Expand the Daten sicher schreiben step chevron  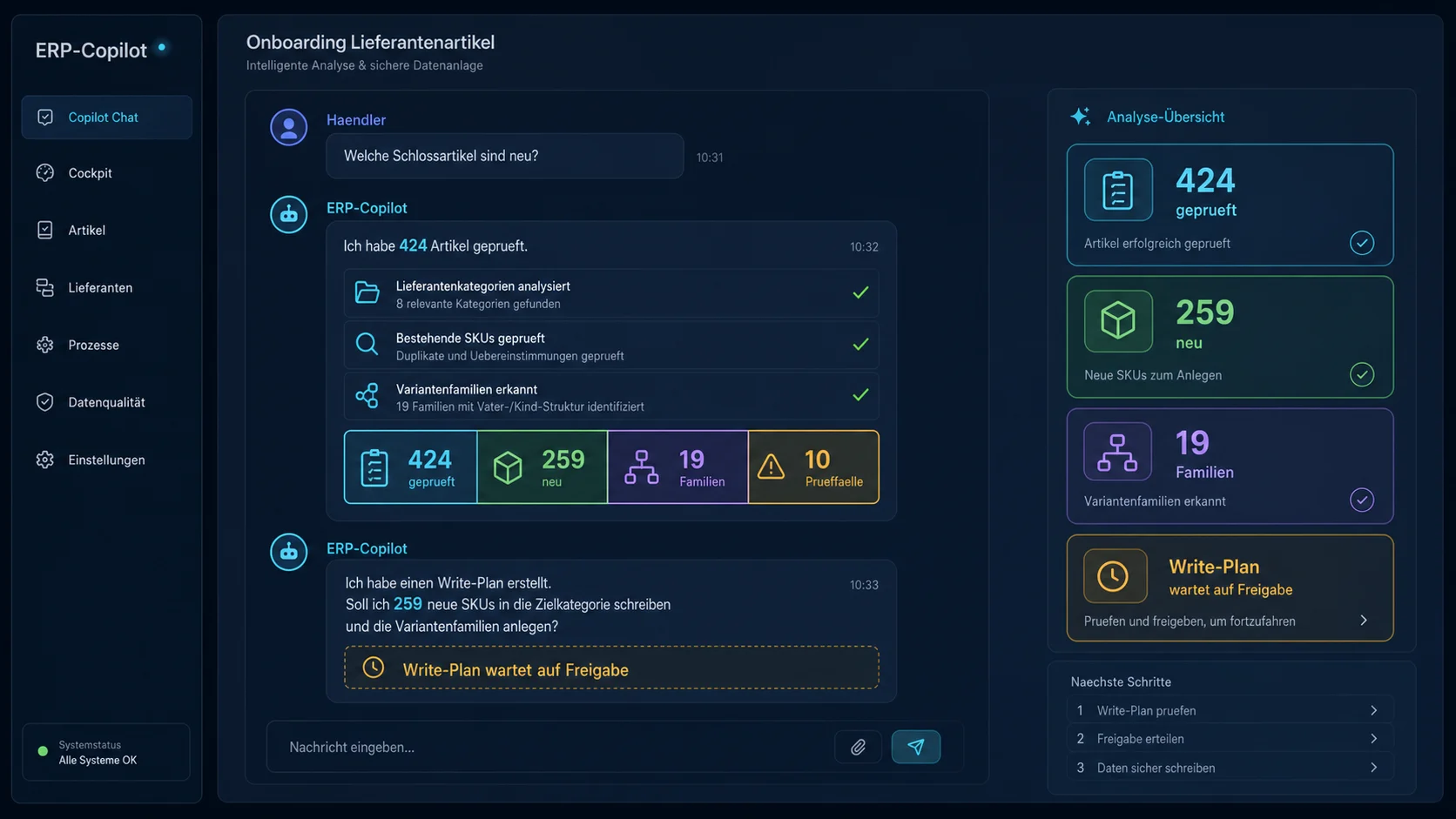1373,768
